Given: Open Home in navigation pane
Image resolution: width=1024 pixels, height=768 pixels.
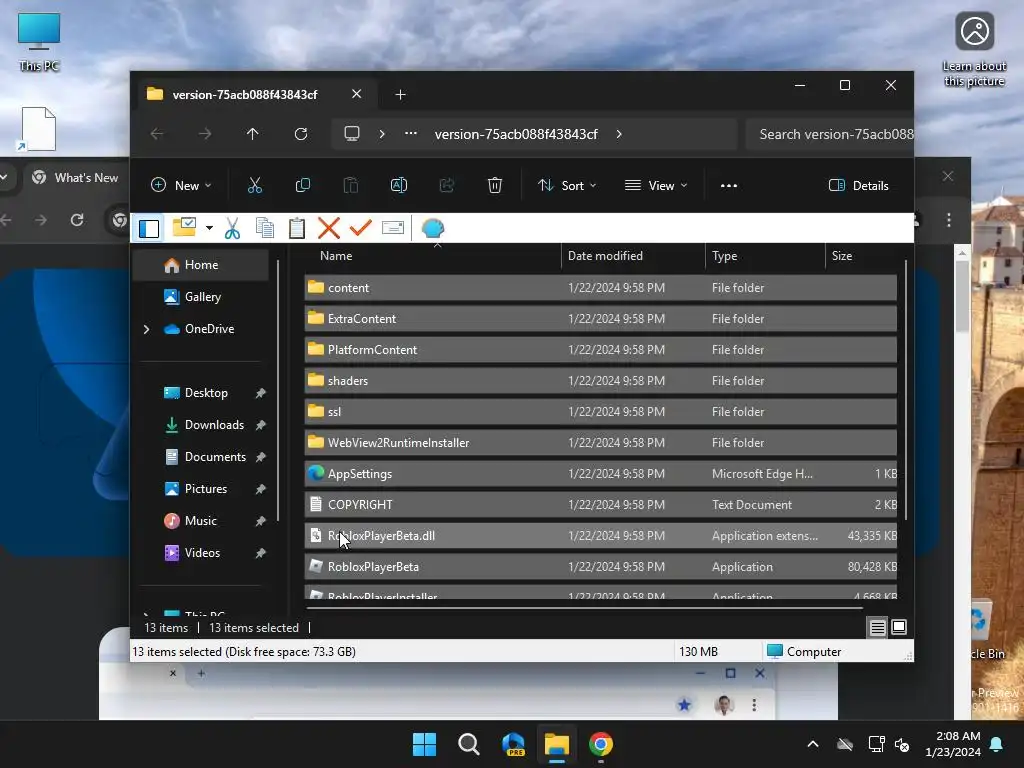Looking at the screenshot, I should coord(200,264).
